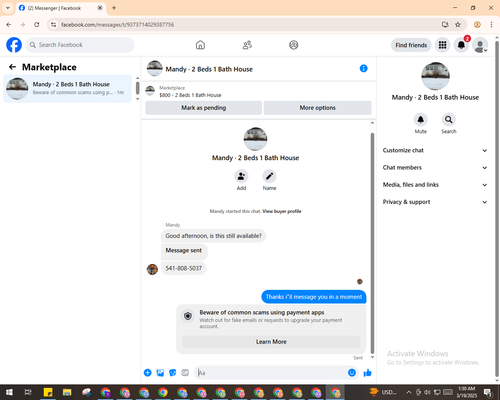500x400 pixels.
Task: Click Mandy's sender avatar beside phone message
Action: coord(152,269)
